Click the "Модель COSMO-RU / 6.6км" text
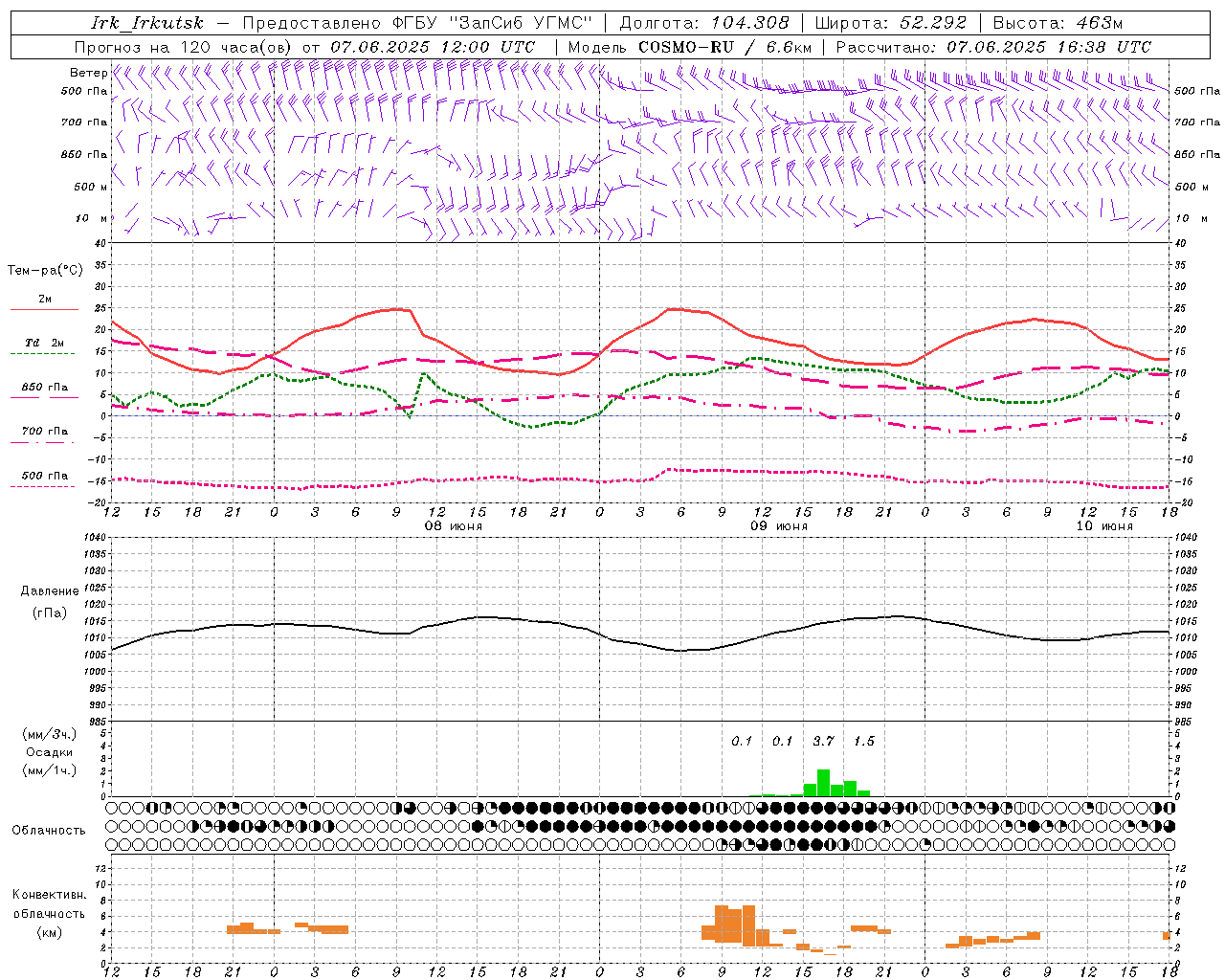This screenshot has height=980, width=1225. pos(690,47)
